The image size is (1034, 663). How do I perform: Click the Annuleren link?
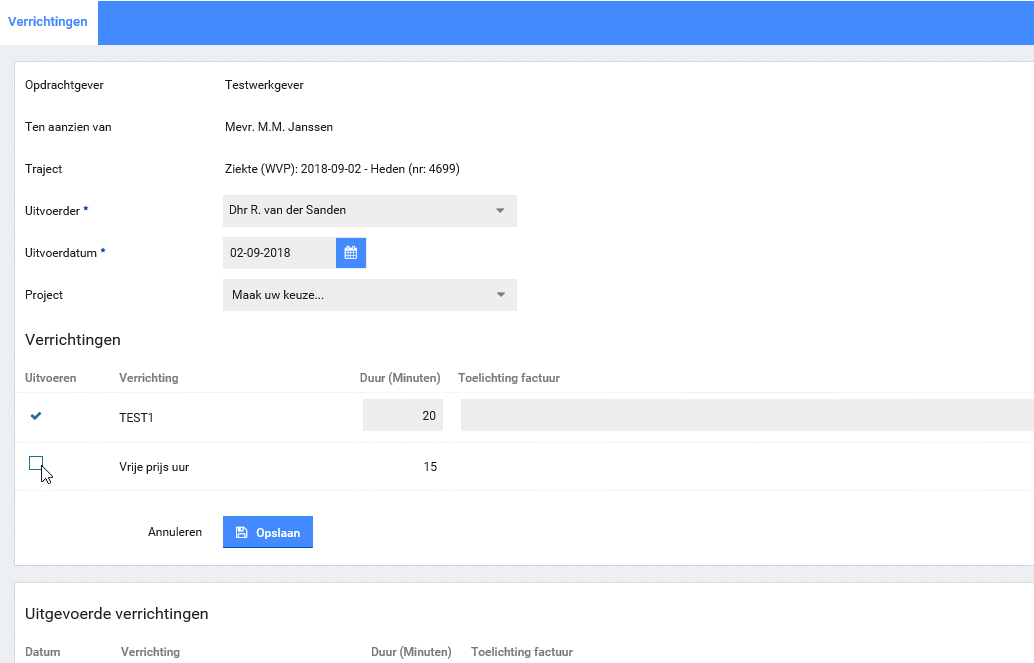click(175, 533)
